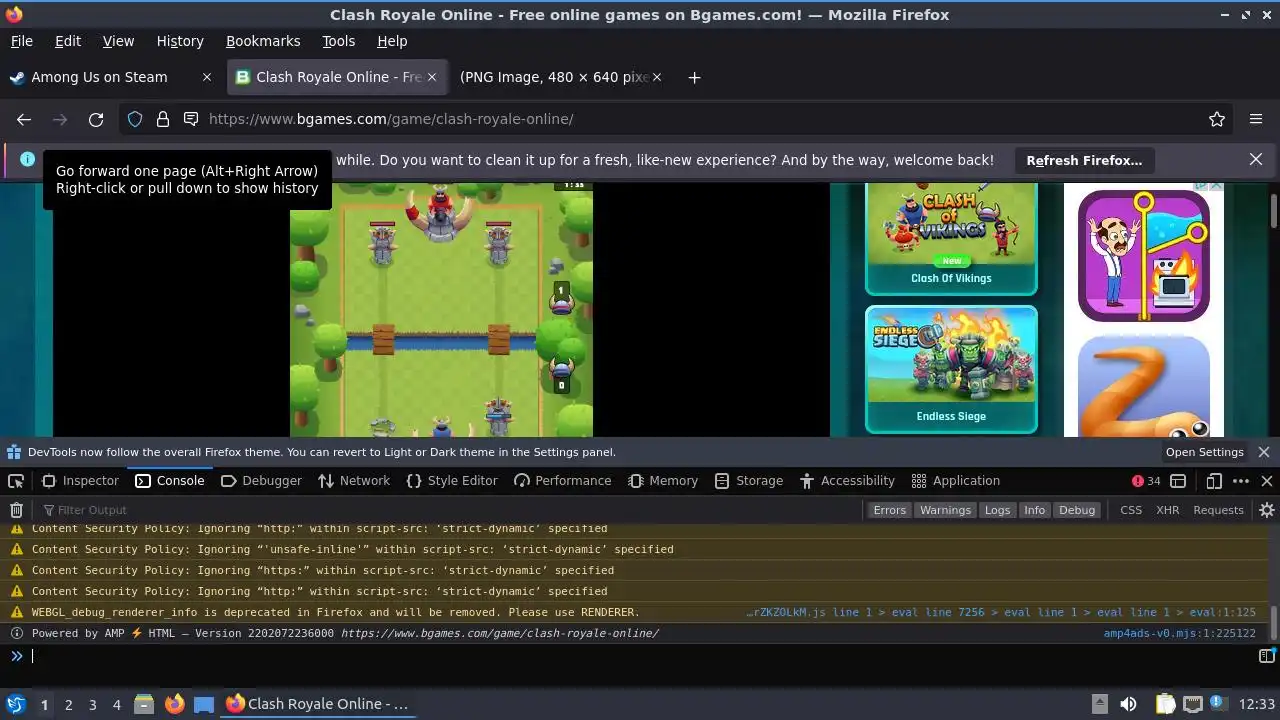Click the site security padlock icon
Screen dimensions: 1280x720
click(x=163, y=119)
